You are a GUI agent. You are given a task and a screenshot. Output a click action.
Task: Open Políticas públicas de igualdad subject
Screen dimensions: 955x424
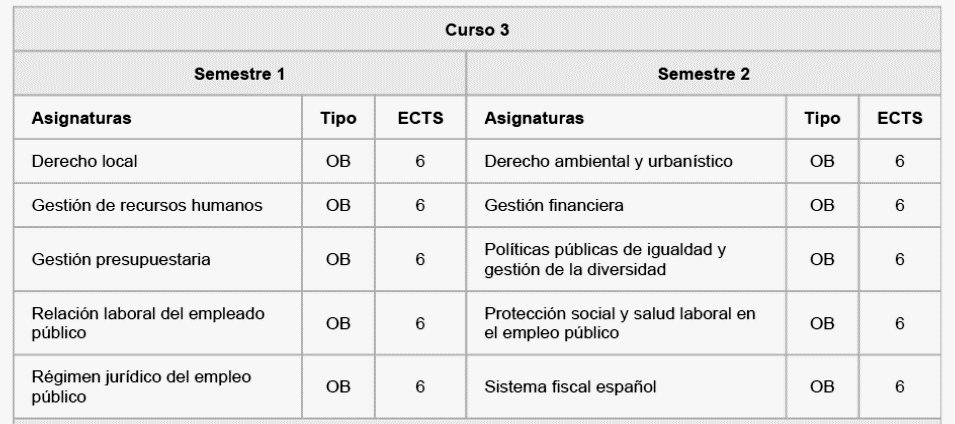coord(605,260)
